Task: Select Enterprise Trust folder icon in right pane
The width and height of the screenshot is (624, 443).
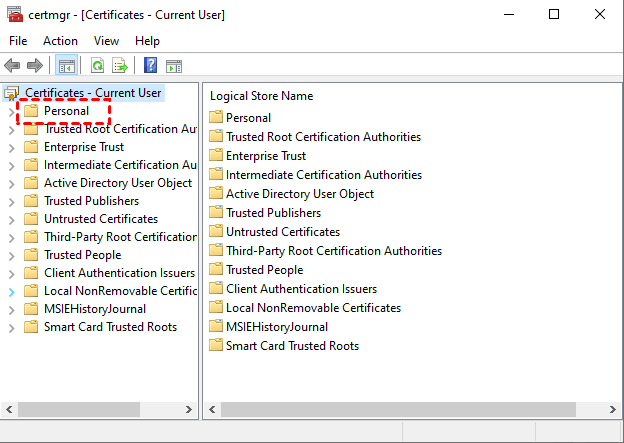Action: pos(216,156)
